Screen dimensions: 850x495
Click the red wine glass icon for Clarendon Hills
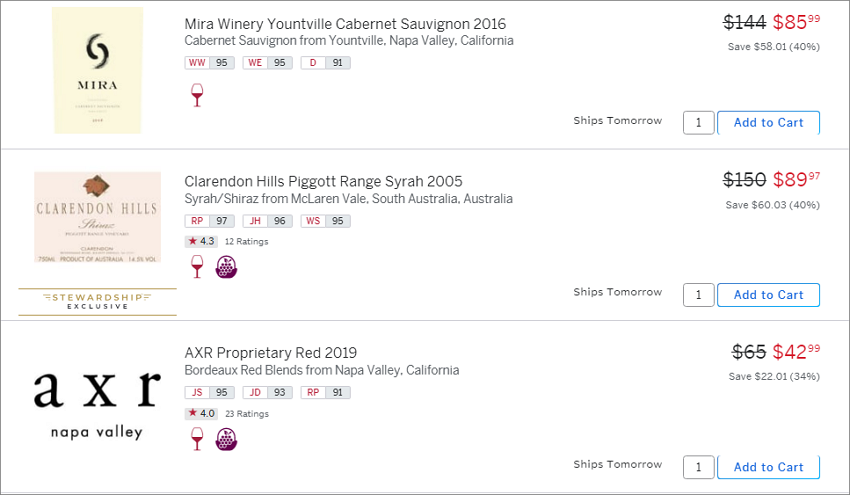tap(197, 267)
